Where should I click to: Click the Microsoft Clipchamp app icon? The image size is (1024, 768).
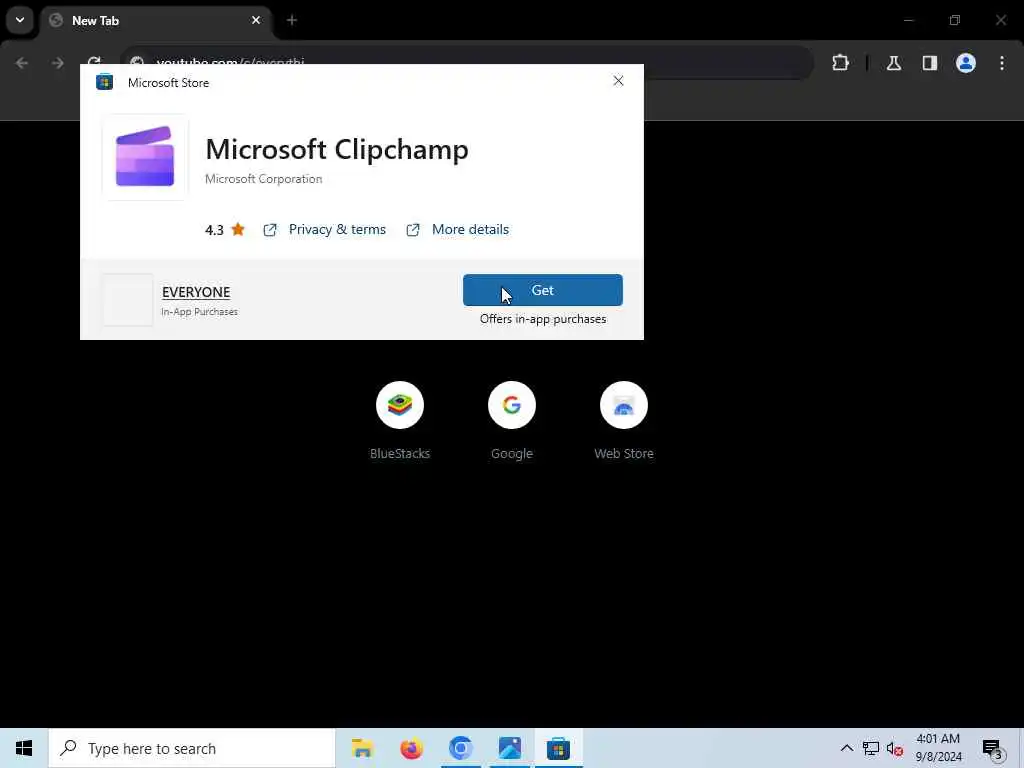coord(145,157)
